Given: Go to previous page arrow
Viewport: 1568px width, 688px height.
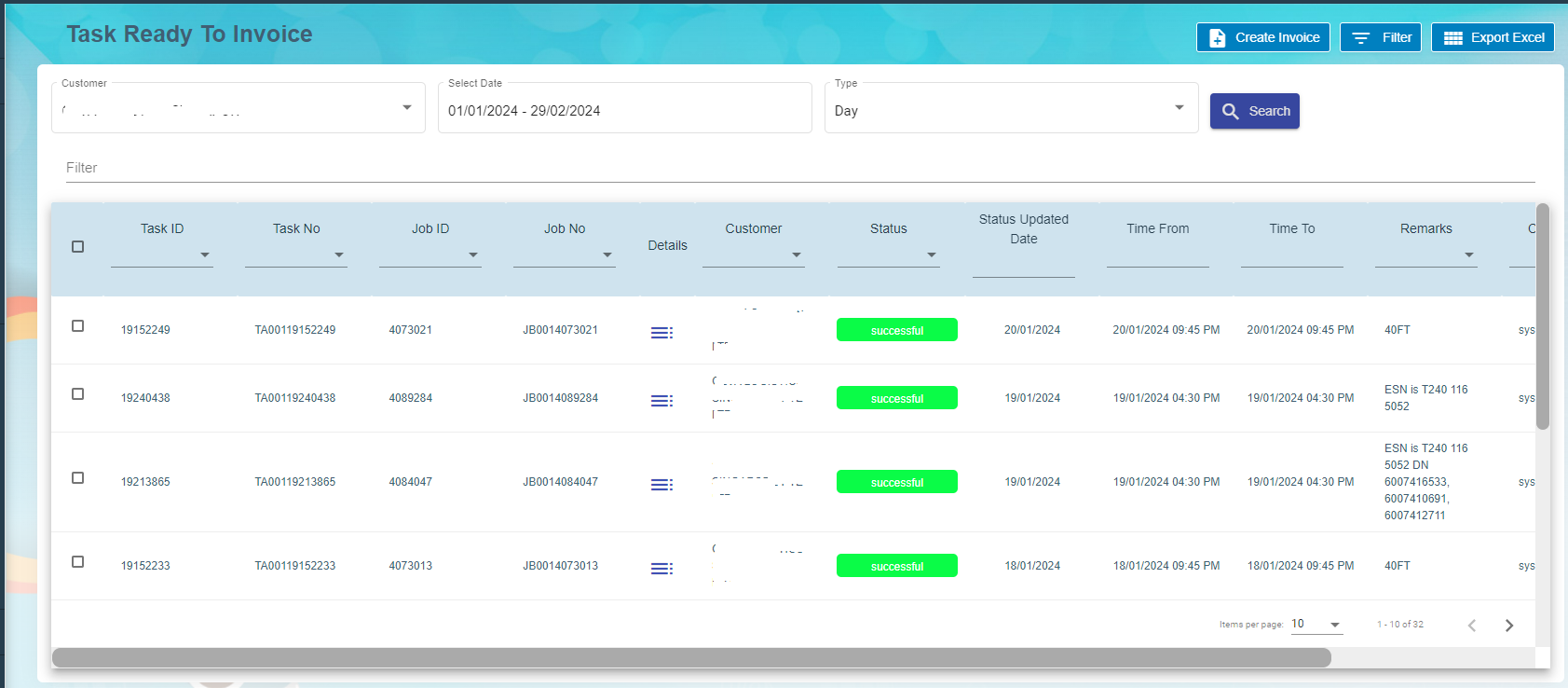Looking at the screenshot, I should tap(1472, 626).
